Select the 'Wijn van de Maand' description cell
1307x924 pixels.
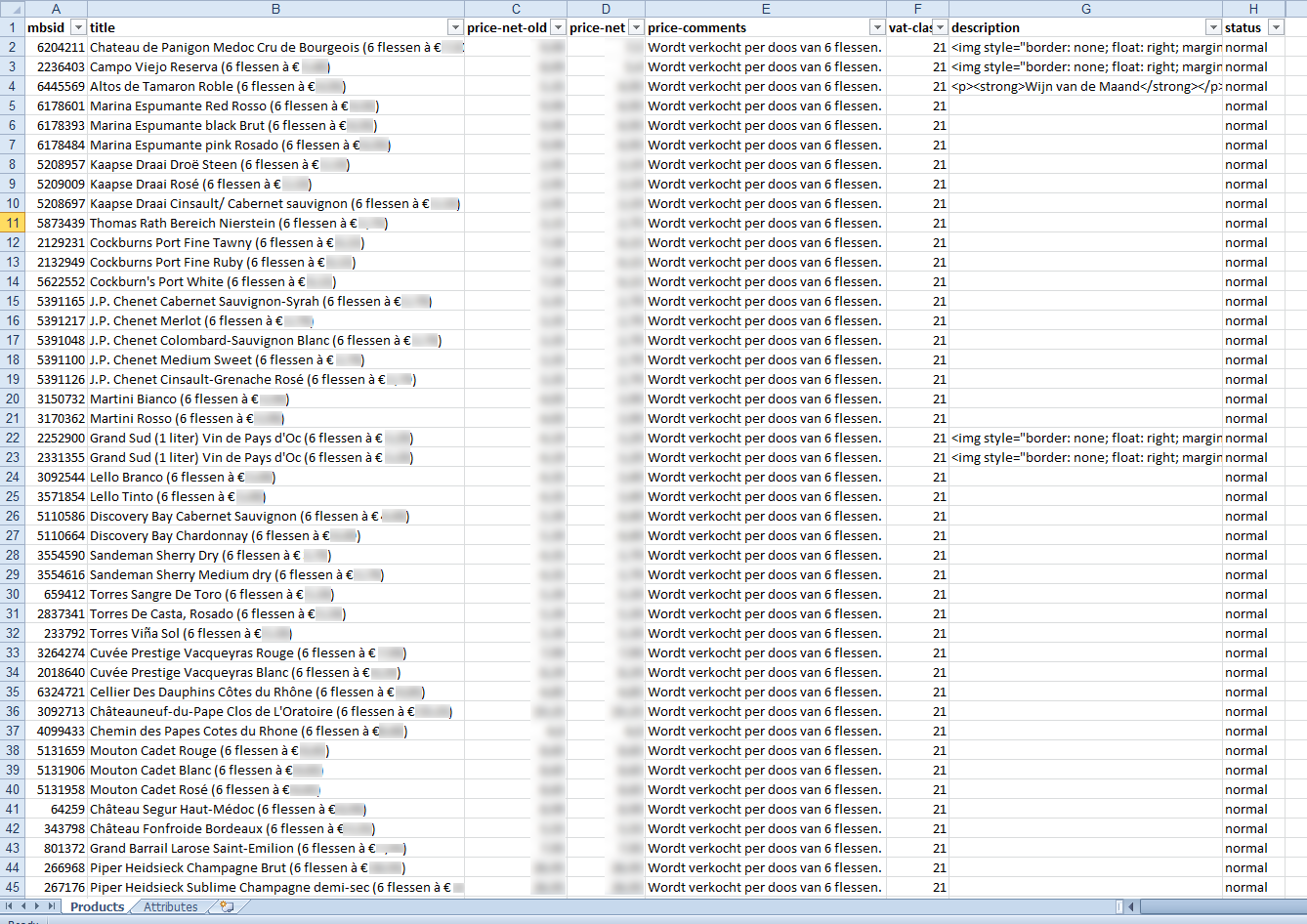(x=1085, y=86)
